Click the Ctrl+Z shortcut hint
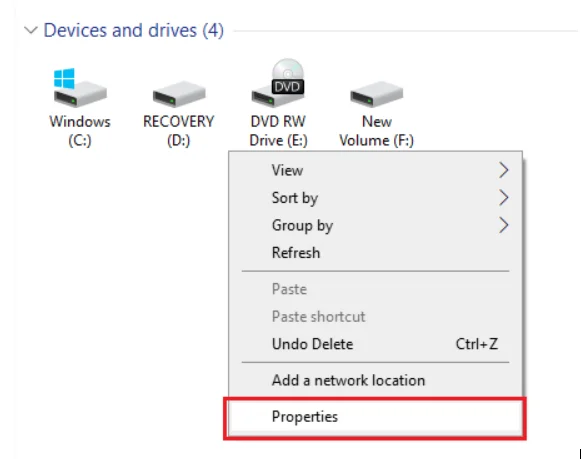Image resolution: width=581 pixels, height=459 pixels. [477, 344]
